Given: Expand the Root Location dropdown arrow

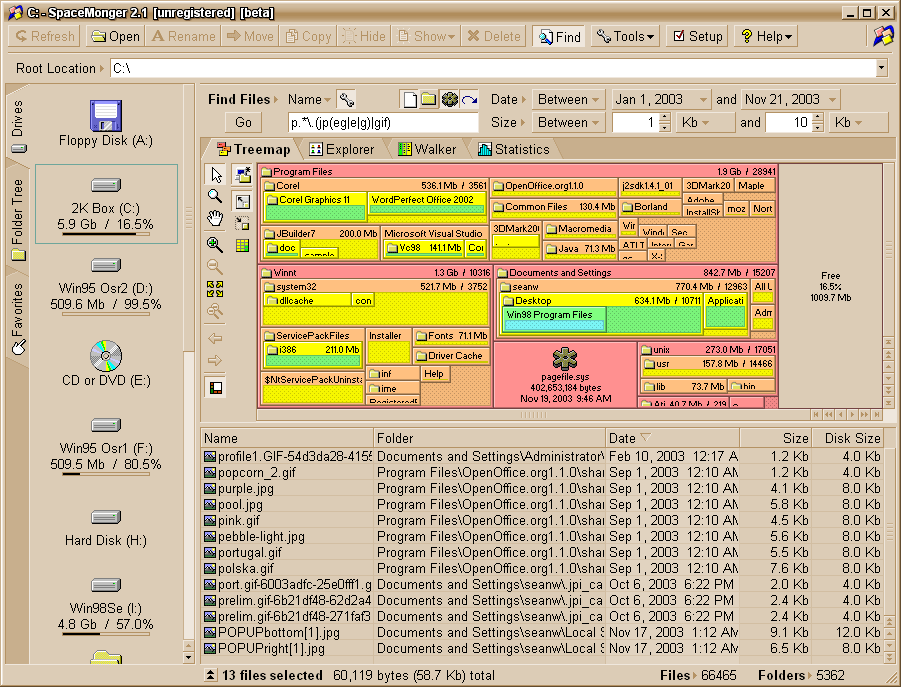Looking at the screenshot, I should (881, 68).
